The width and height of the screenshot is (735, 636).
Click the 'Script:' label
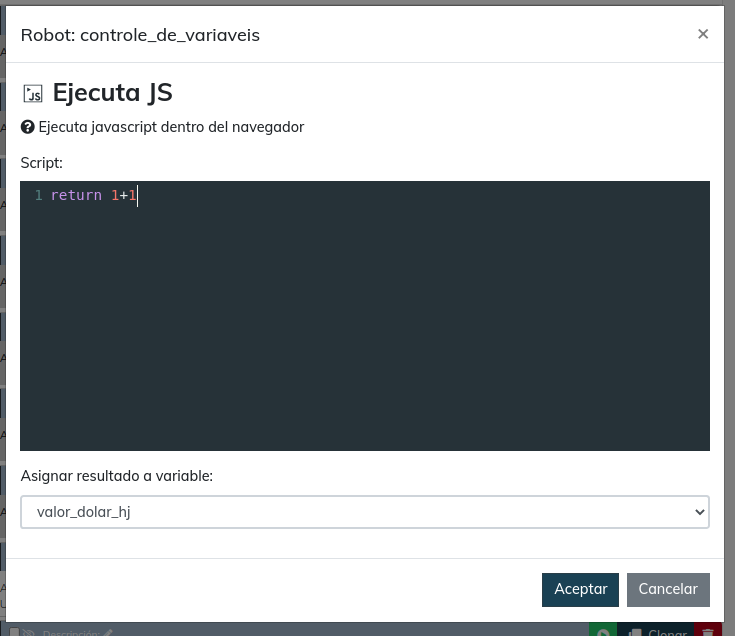(41, 162)
